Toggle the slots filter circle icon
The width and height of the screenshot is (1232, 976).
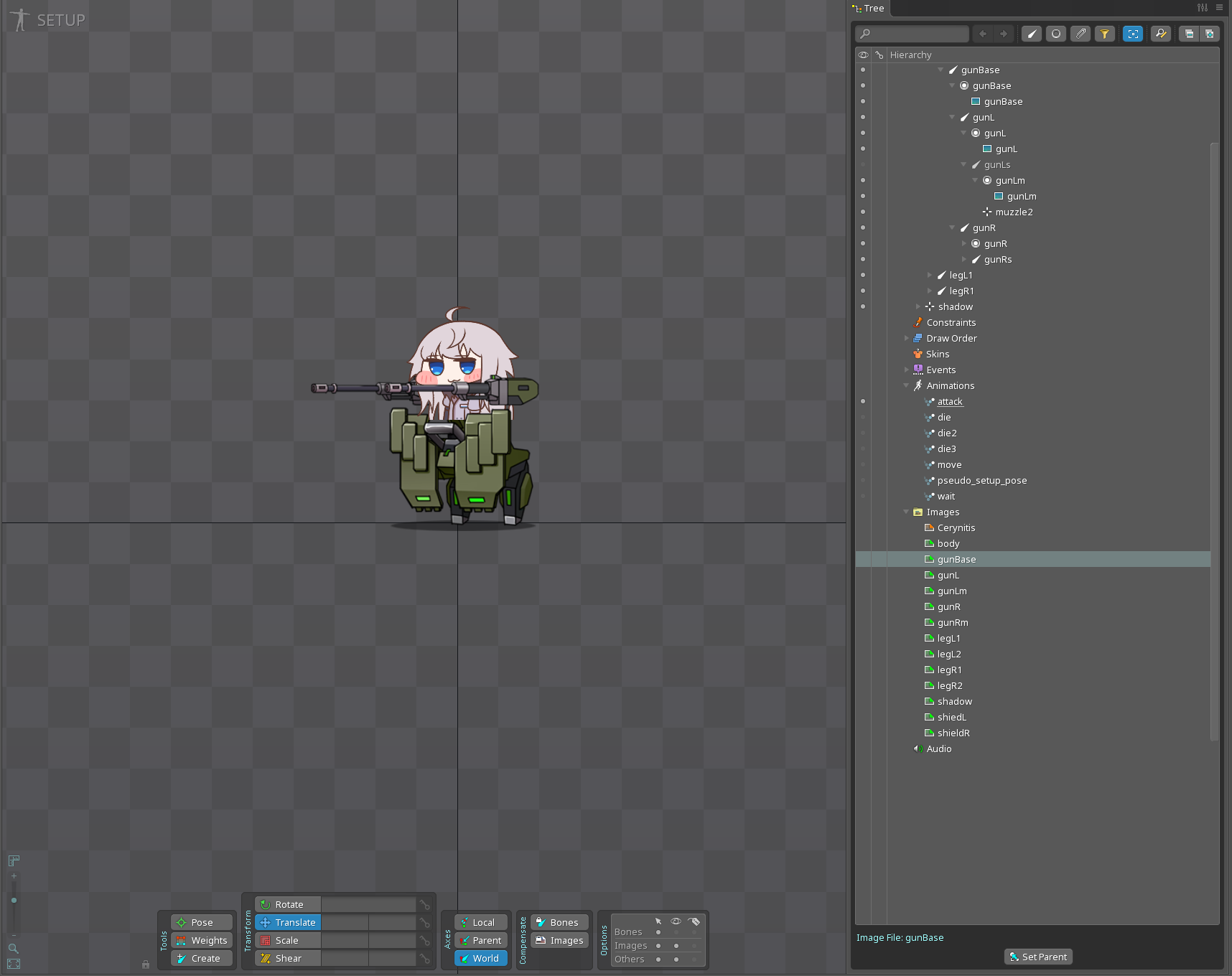[1056, 34]
